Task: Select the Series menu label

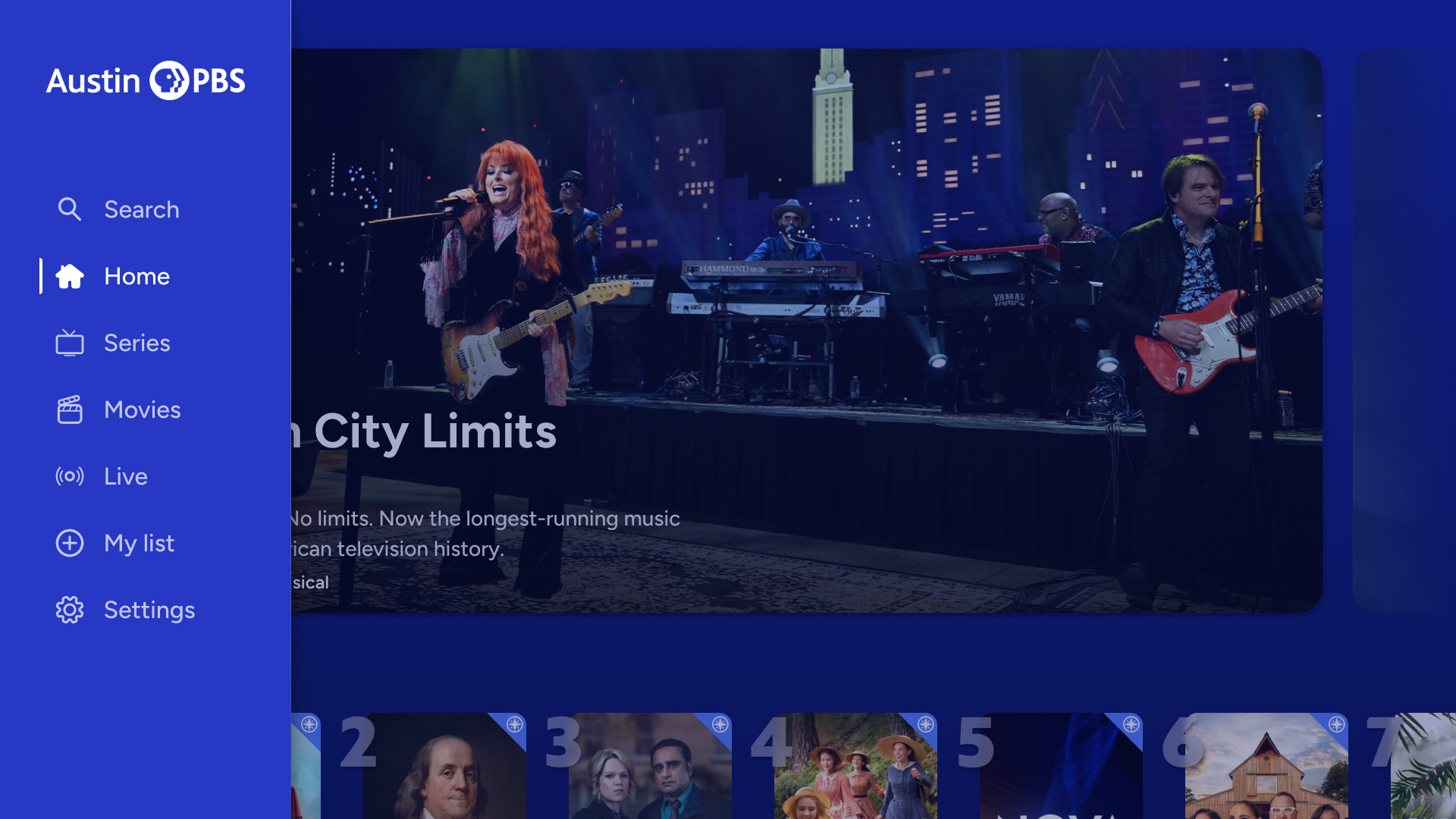Action: [x=137, y=343]
